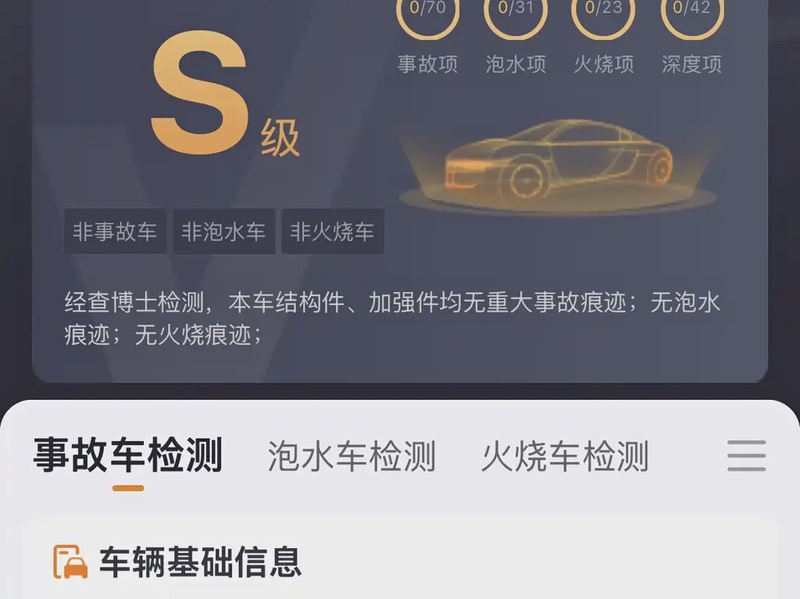Tap the large gold S grade
The image size is (800, 599).
[x=199, y=93]
